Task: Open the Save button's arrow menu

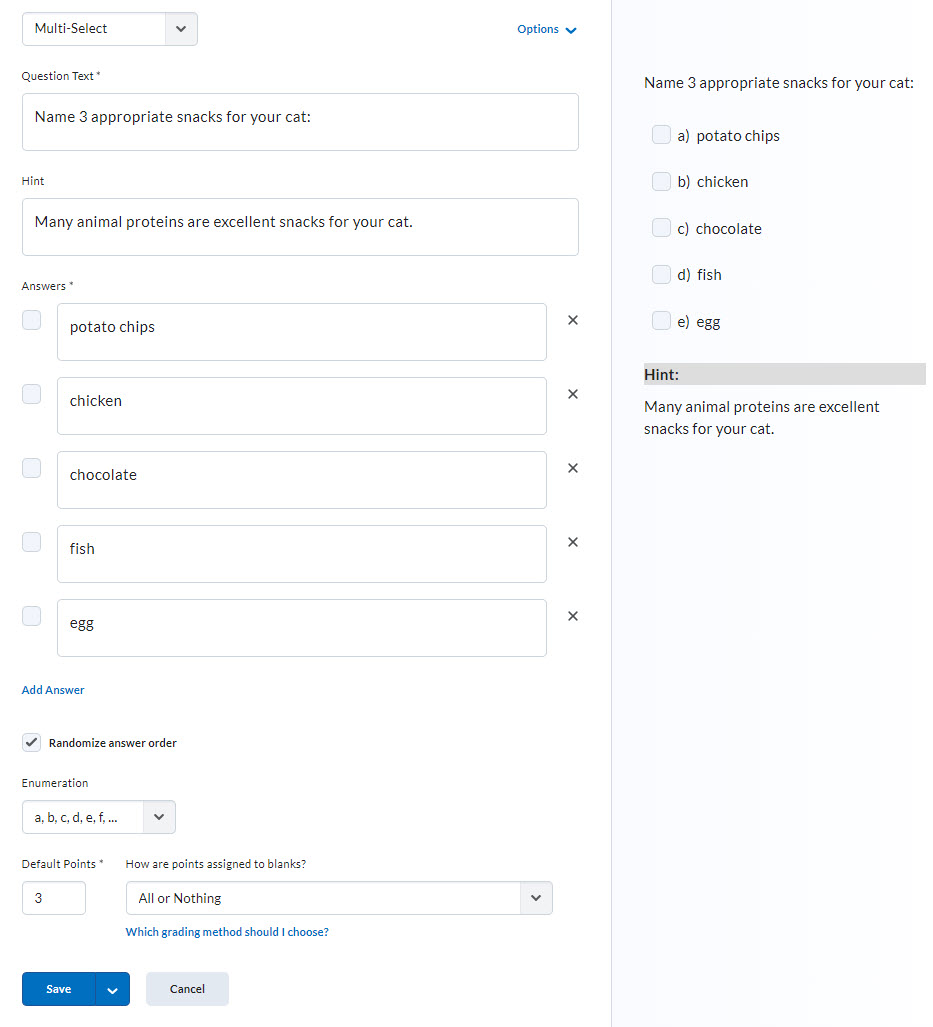Action: tap(112, 989)
